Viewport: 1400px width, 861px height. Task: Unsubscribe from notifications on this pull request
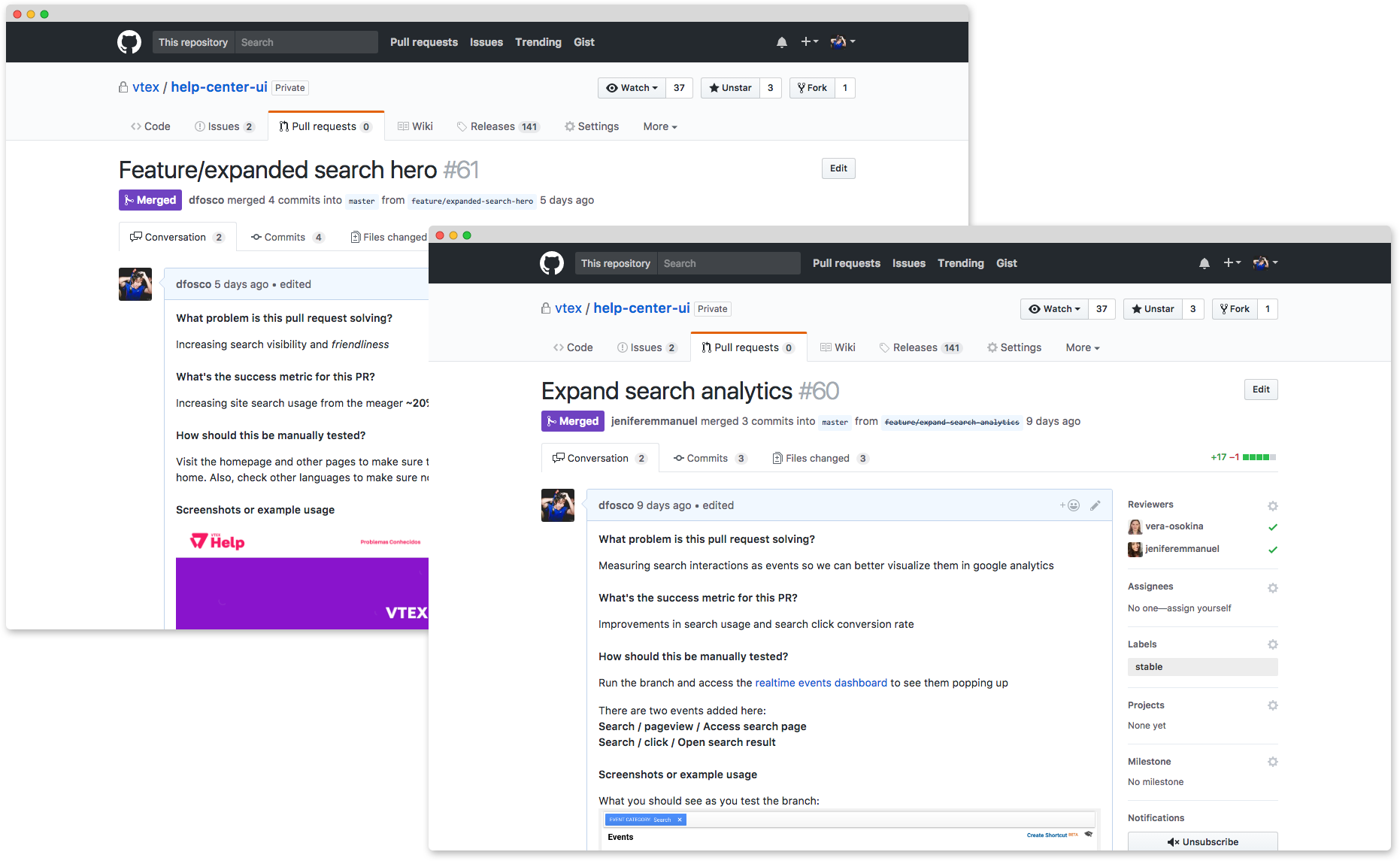(x=1202, y=841)
